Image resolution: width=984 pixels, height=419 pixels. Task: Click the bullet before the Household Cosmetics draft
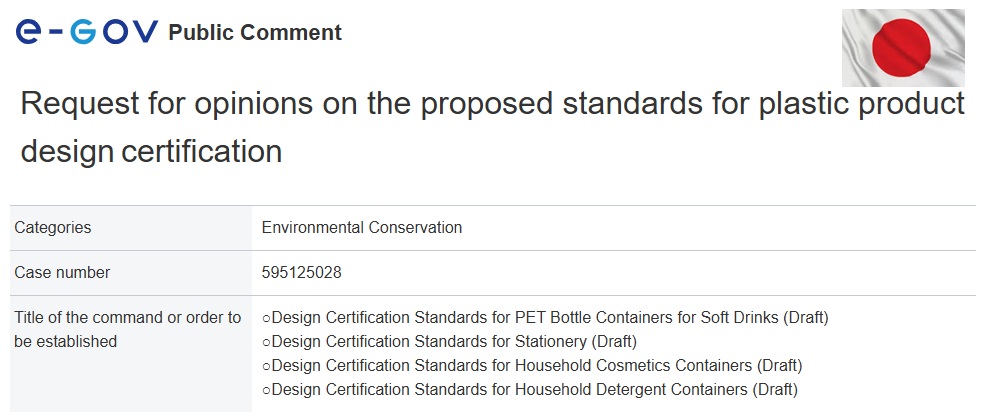click(x=266, y=366)
